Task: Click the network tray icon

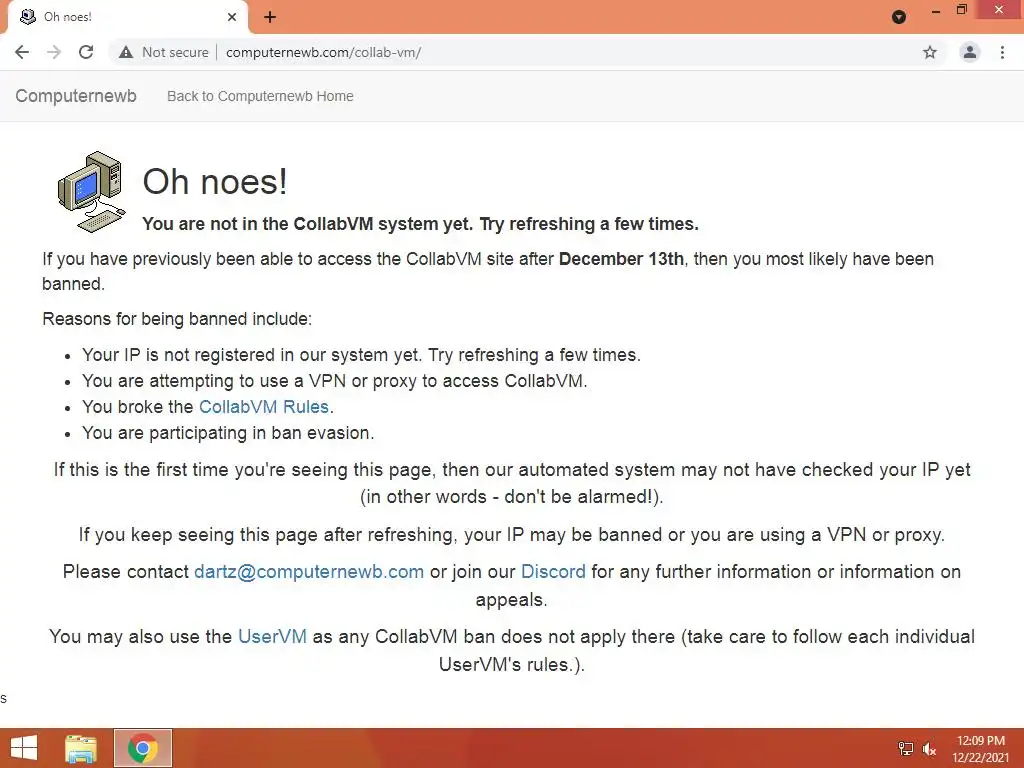Action: click(x=906, y=749)
